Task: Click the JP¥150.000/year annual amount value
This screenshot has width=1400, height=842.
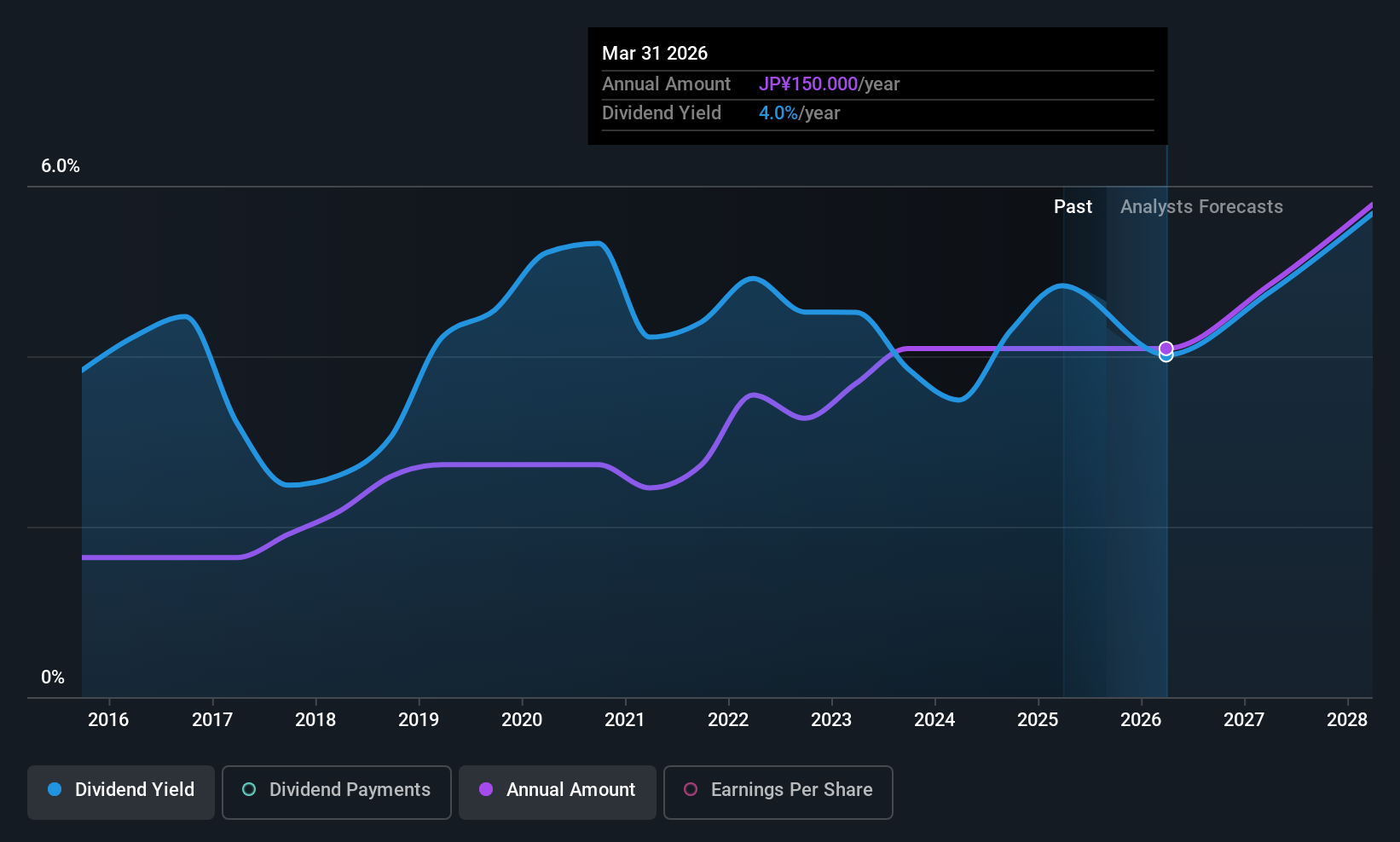Action: coord(829,84)
